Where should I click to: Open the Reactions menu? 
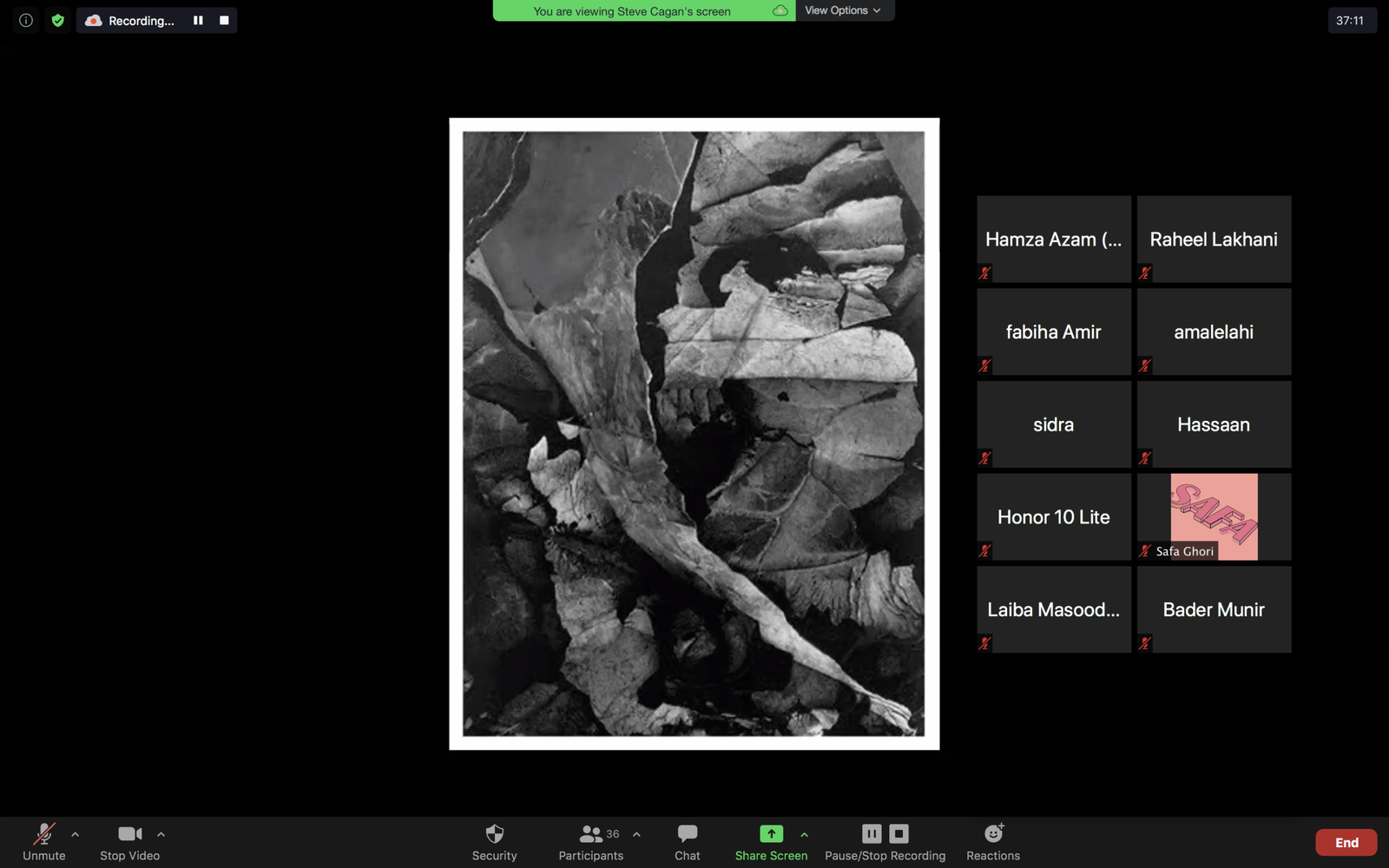[x=993, y=841]
